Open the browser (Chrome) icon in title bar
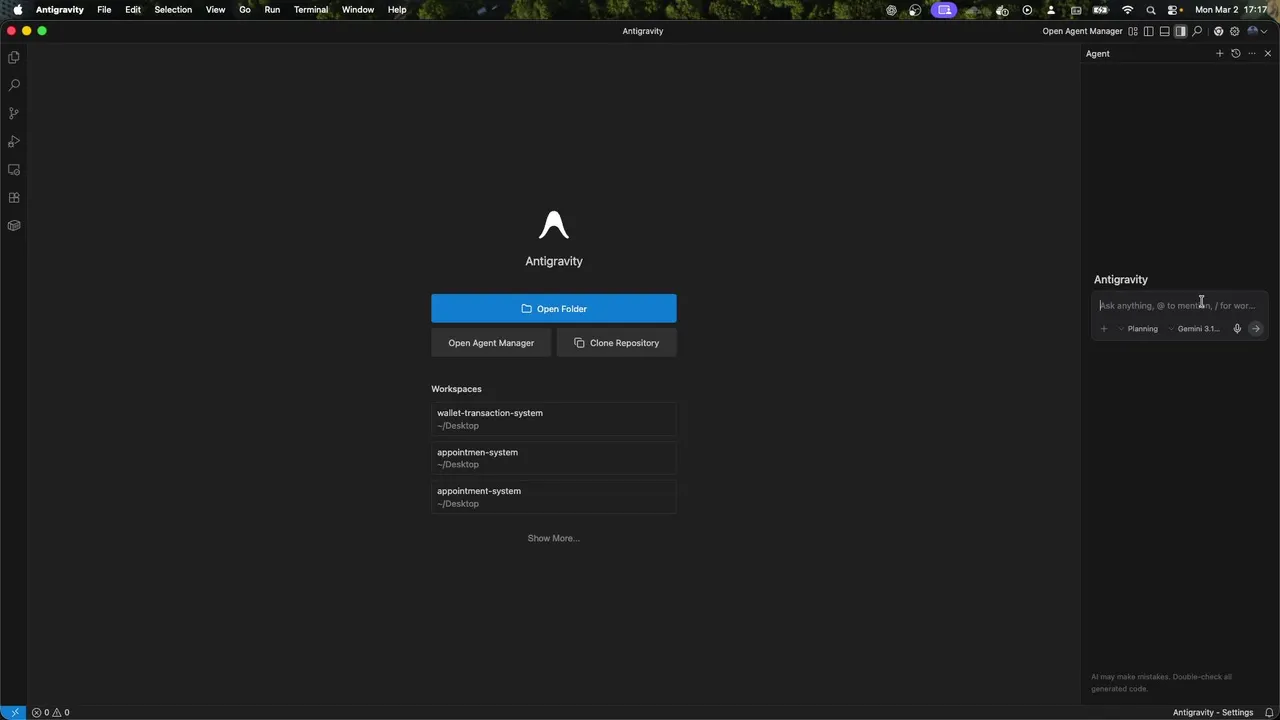 tap(1218, 31)
